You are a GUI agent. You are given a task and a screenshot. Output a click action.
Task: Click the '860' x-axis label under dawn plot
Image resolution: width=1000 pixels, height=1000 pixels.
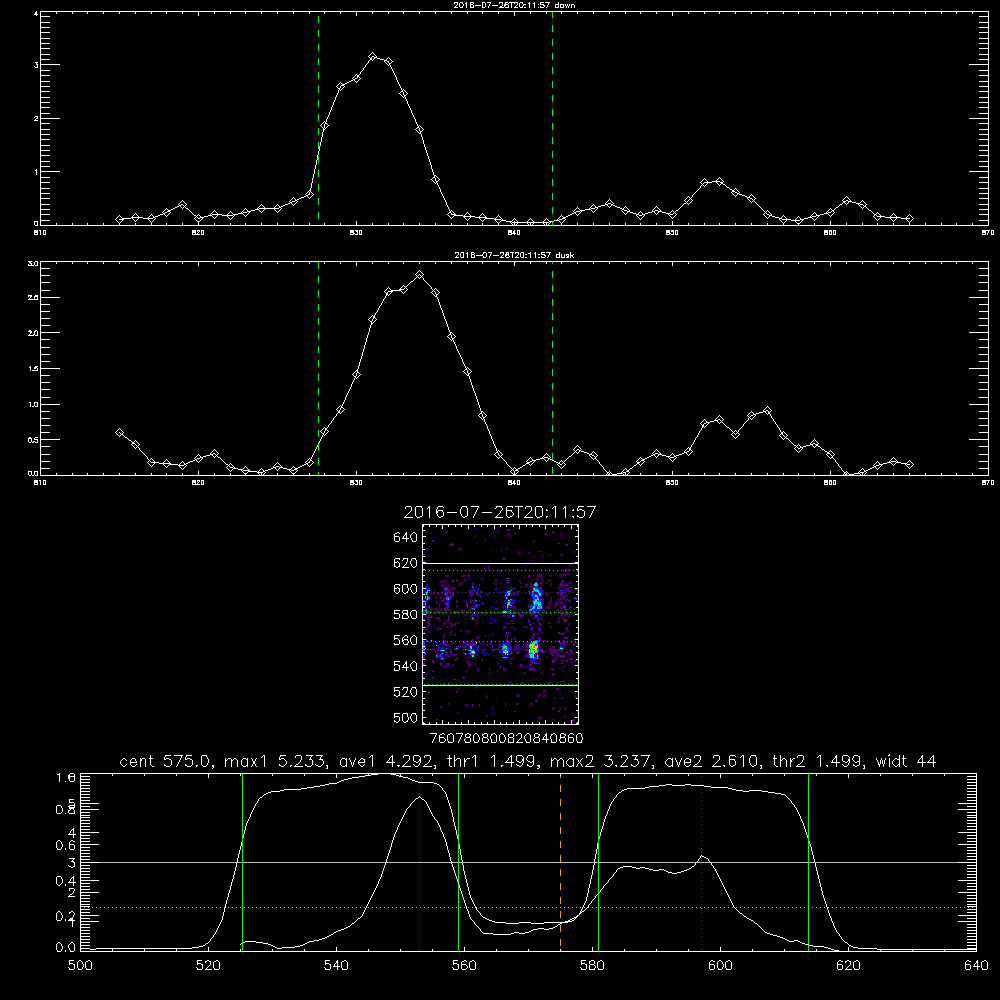830,233
